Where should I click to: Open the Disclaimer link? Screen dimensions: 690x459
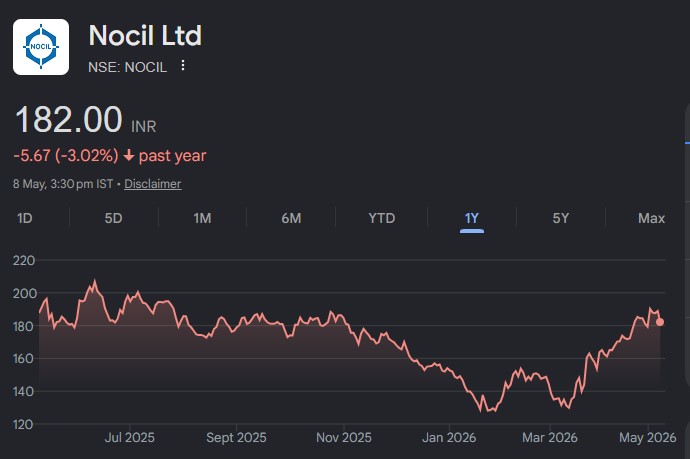153,184
